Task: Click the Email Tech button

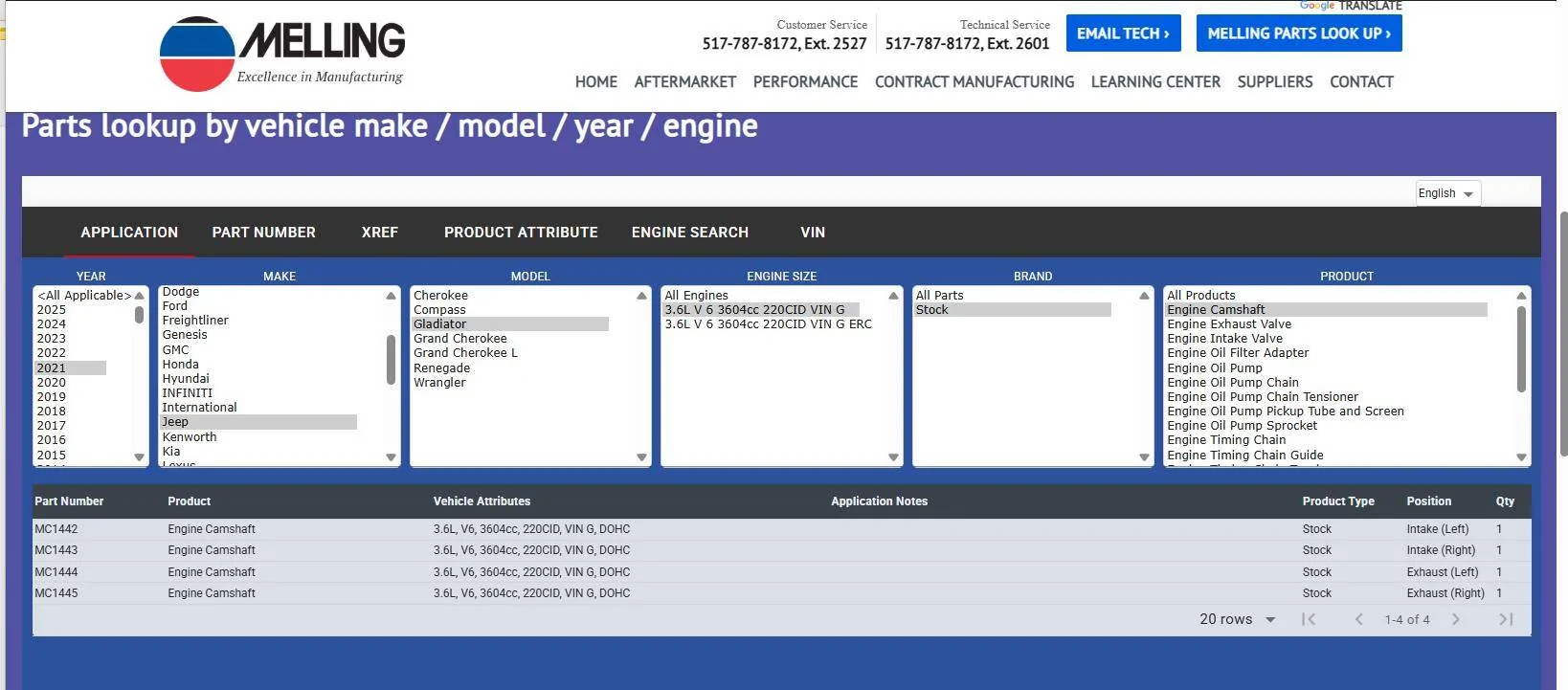Action: coord(1123,33)
